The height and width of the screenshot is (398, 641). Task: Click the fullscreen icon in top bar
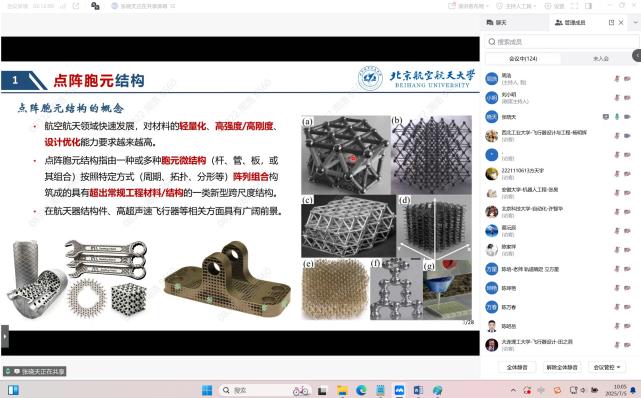tap(575, 6)
